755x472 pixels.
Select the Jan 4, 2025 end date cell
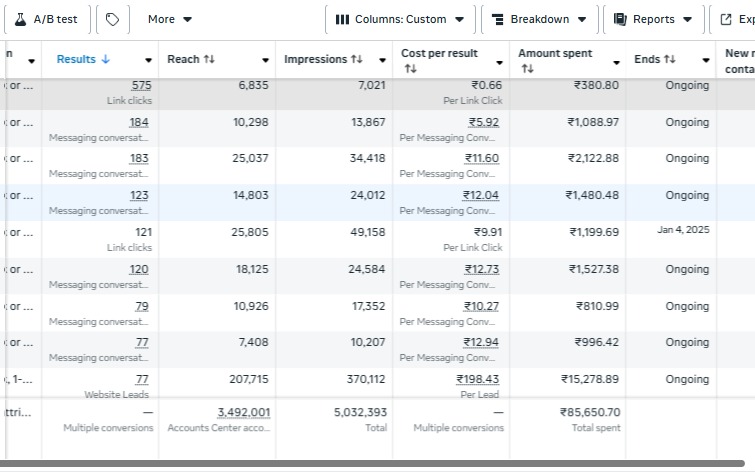(x=683, y=230)
